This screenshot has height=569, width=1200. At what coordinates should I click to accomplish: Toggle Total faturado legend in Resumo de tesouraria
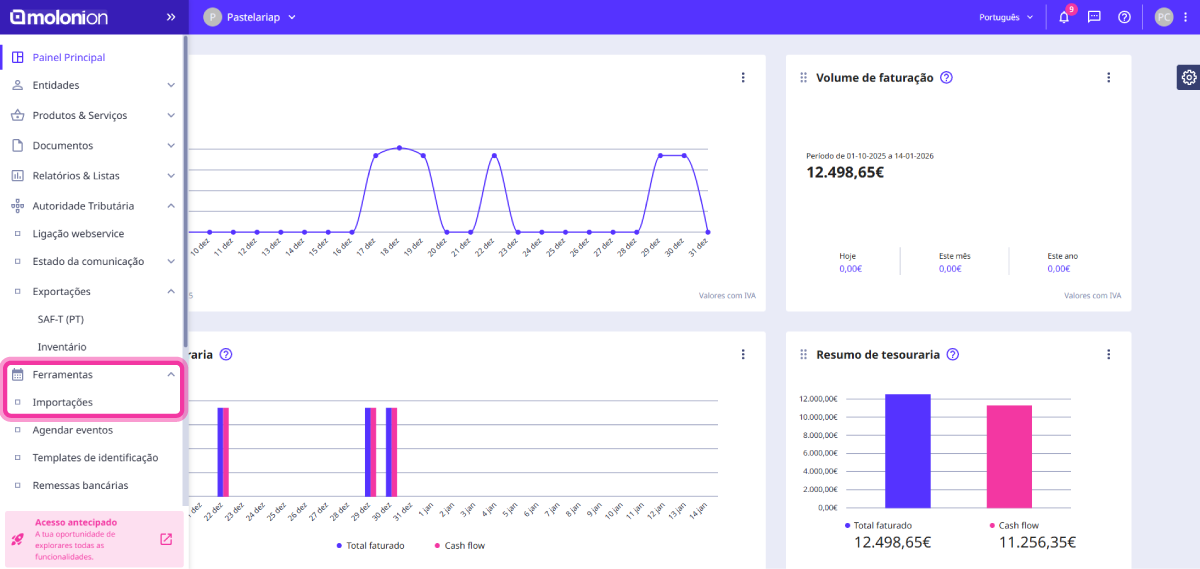(879, 525)
